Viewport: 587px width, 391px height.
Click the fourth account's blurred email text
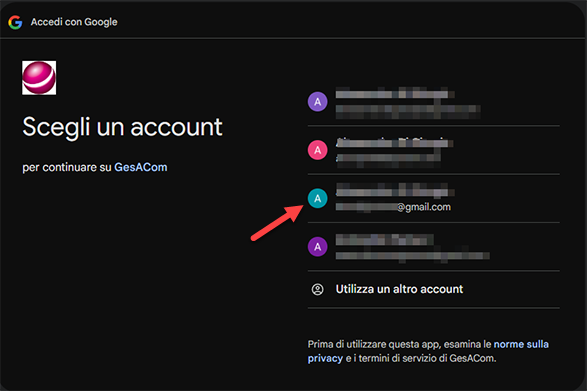[413, 256]
